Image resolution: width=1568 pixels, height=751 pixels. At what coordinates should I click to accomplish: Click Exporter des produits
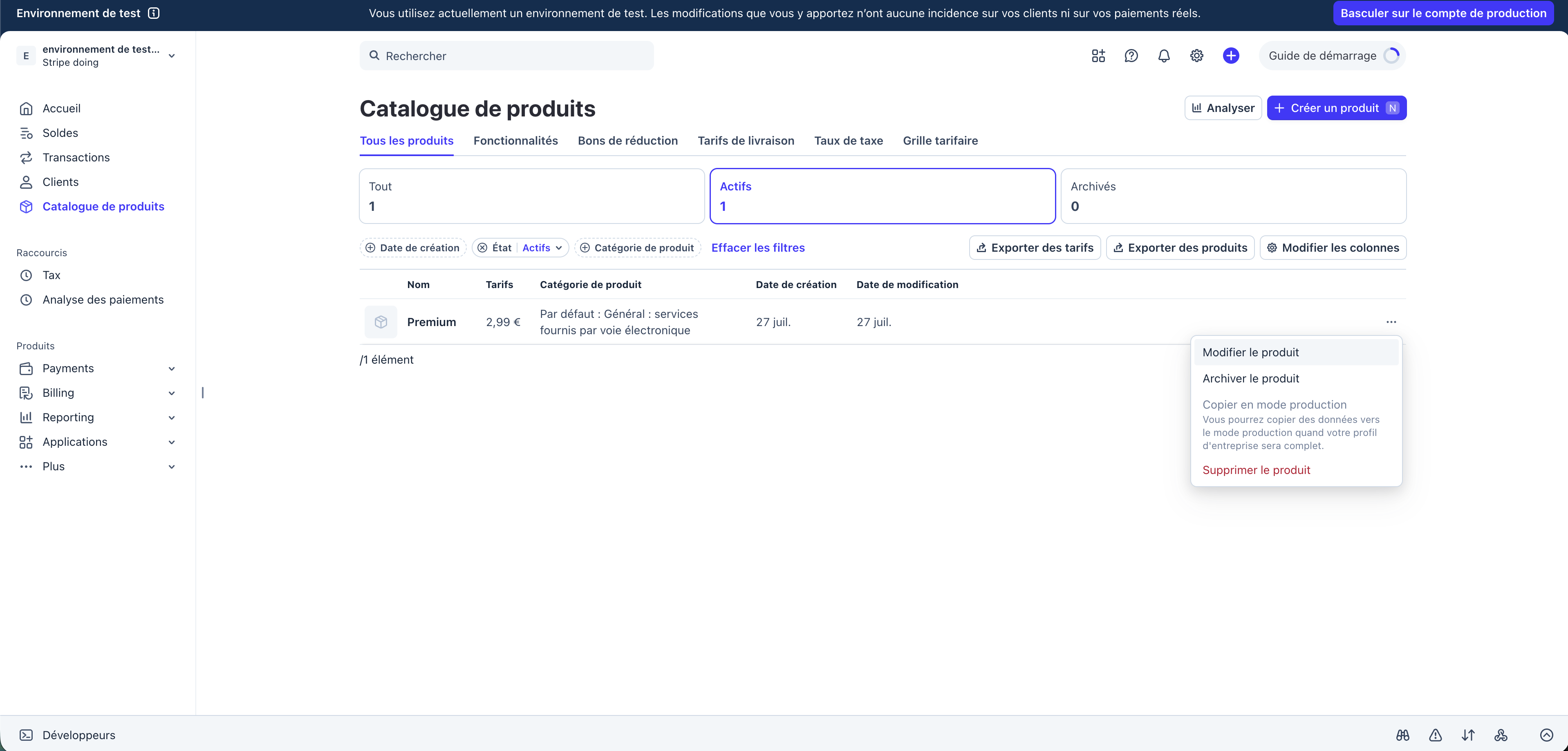click(x=1180, y=248)
